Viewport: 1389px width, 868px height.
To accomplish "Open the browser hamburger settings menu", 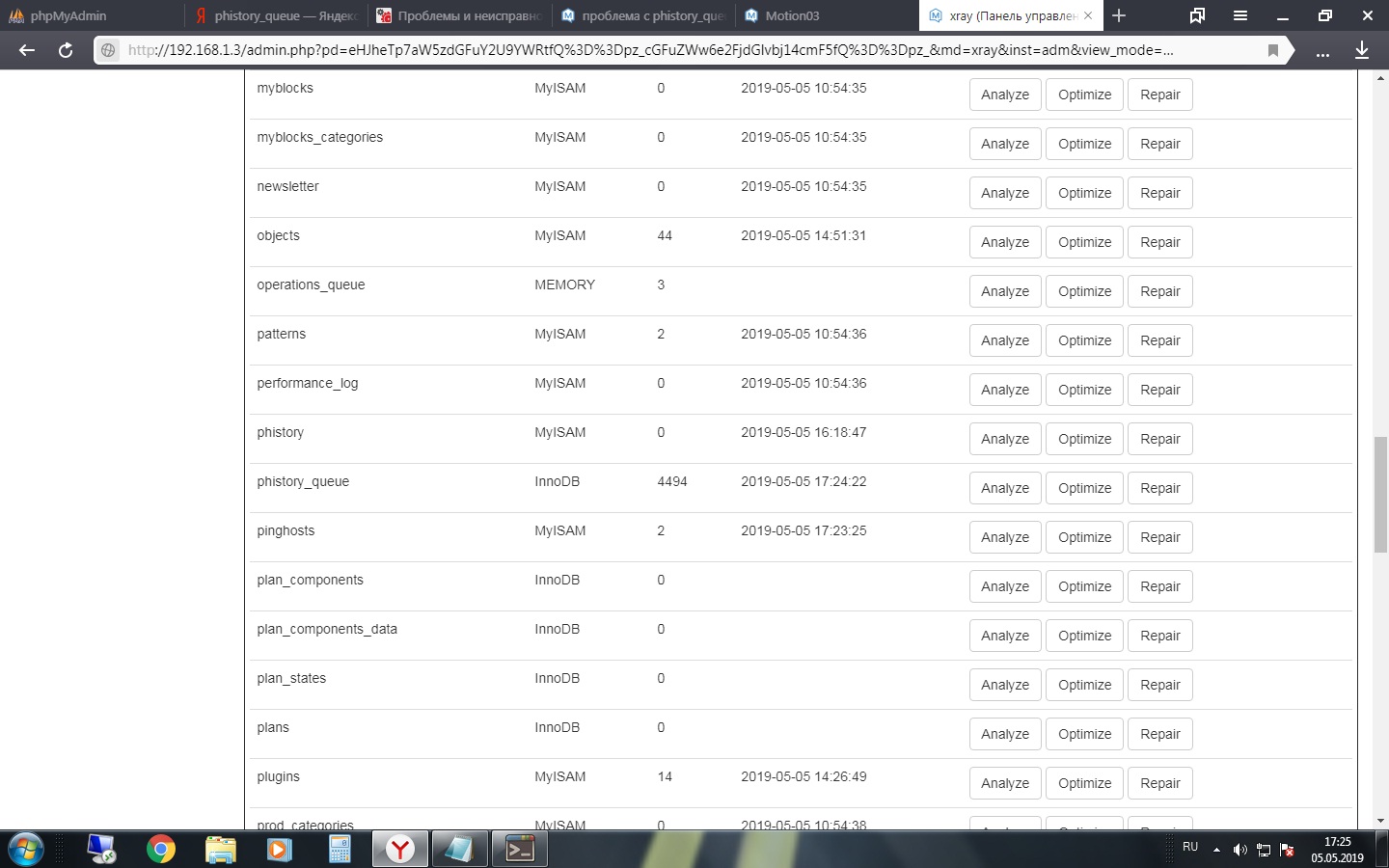I will [x=1240, y=15].
